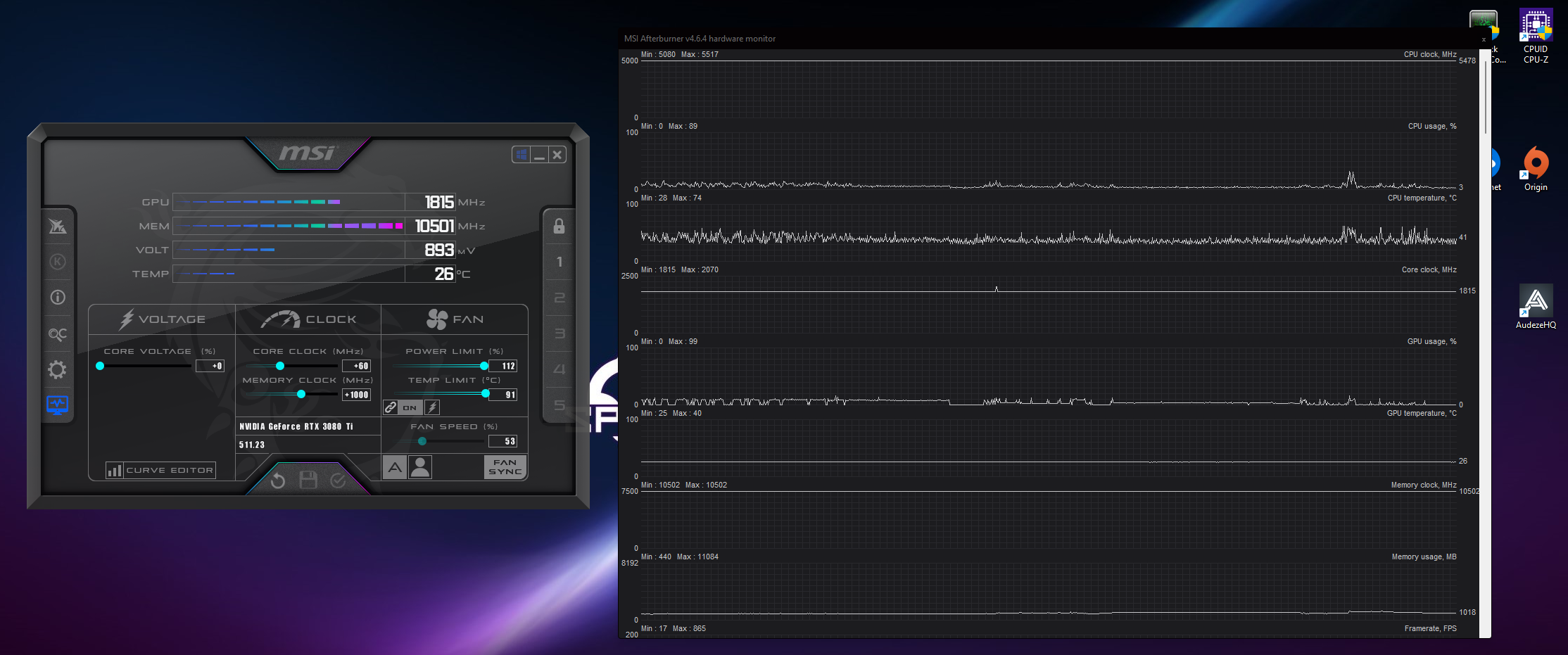This screenshot has height=655, width=1568.
Task: Click the fighter jet logo icon in Afterburner's left sidebar
Action: [x=58, y=226]
